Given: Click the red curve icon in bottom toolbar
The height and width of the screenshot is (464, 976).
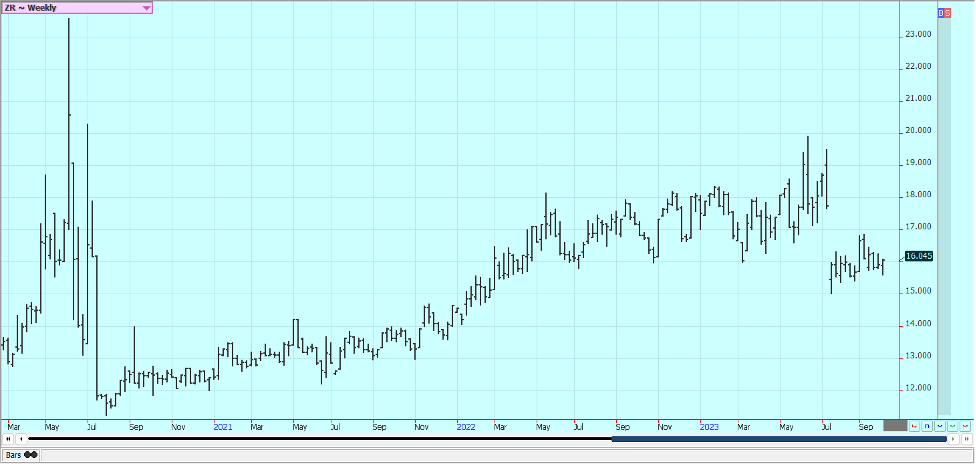Looking at the screenshot, I should coord(964,426).
